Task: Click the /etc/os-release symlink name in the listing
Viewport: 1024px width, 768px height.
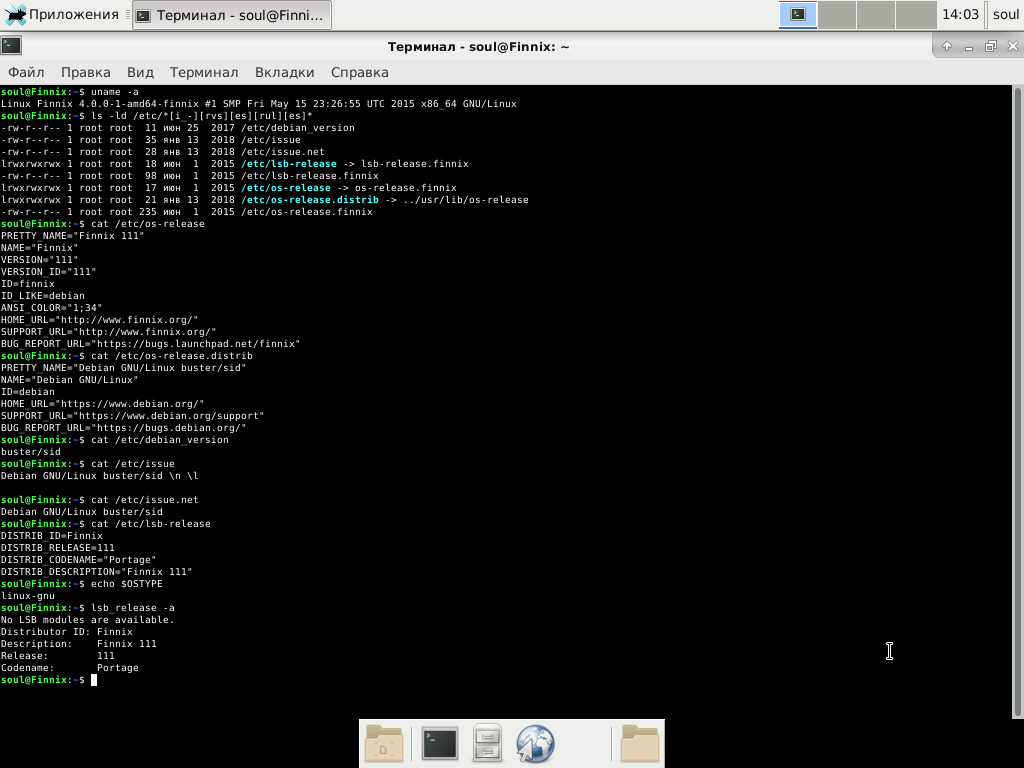Action: click(x=286, y=188)
